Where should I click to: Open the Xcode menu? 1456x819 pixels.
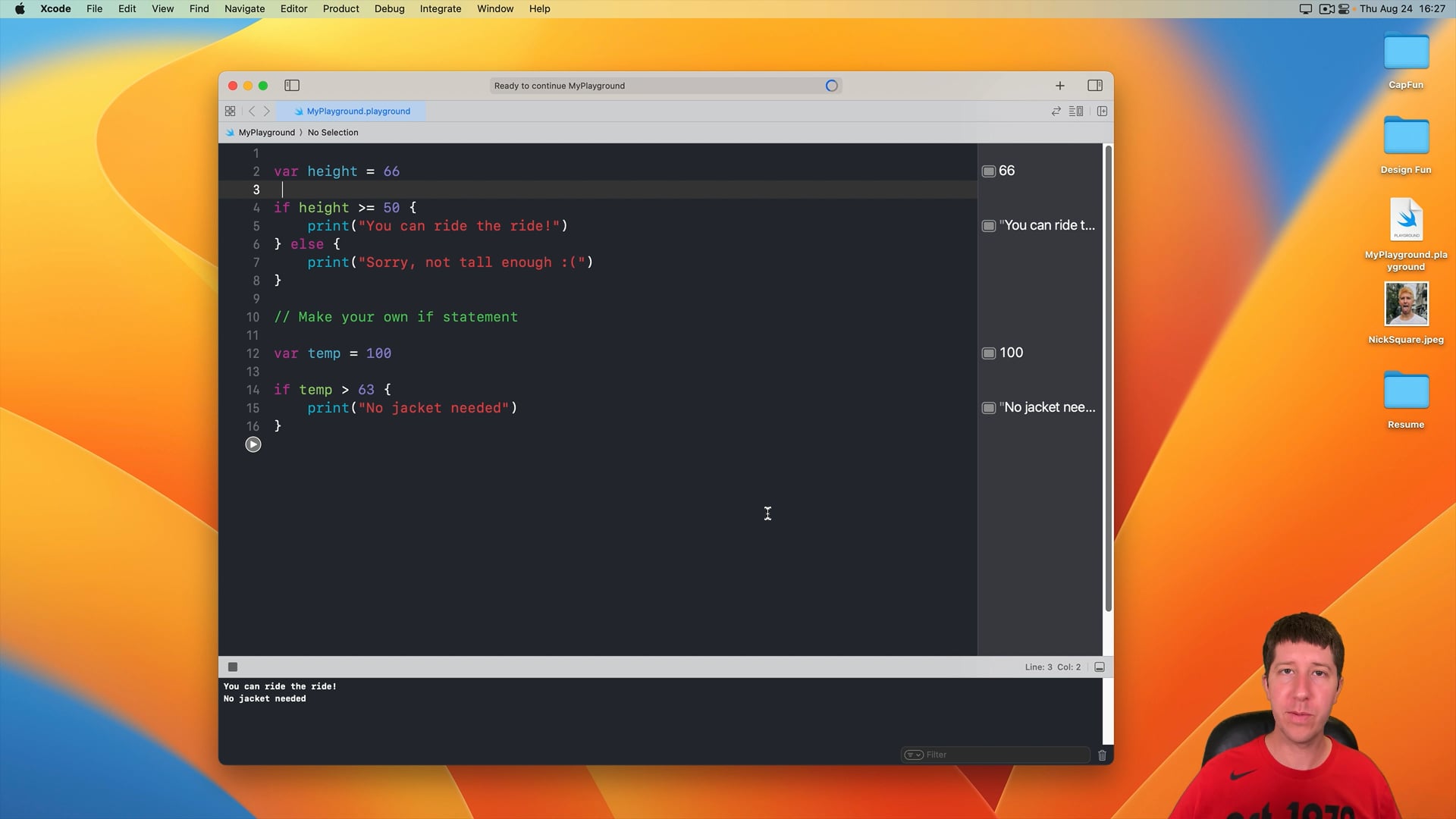click(x=55, y=9)
